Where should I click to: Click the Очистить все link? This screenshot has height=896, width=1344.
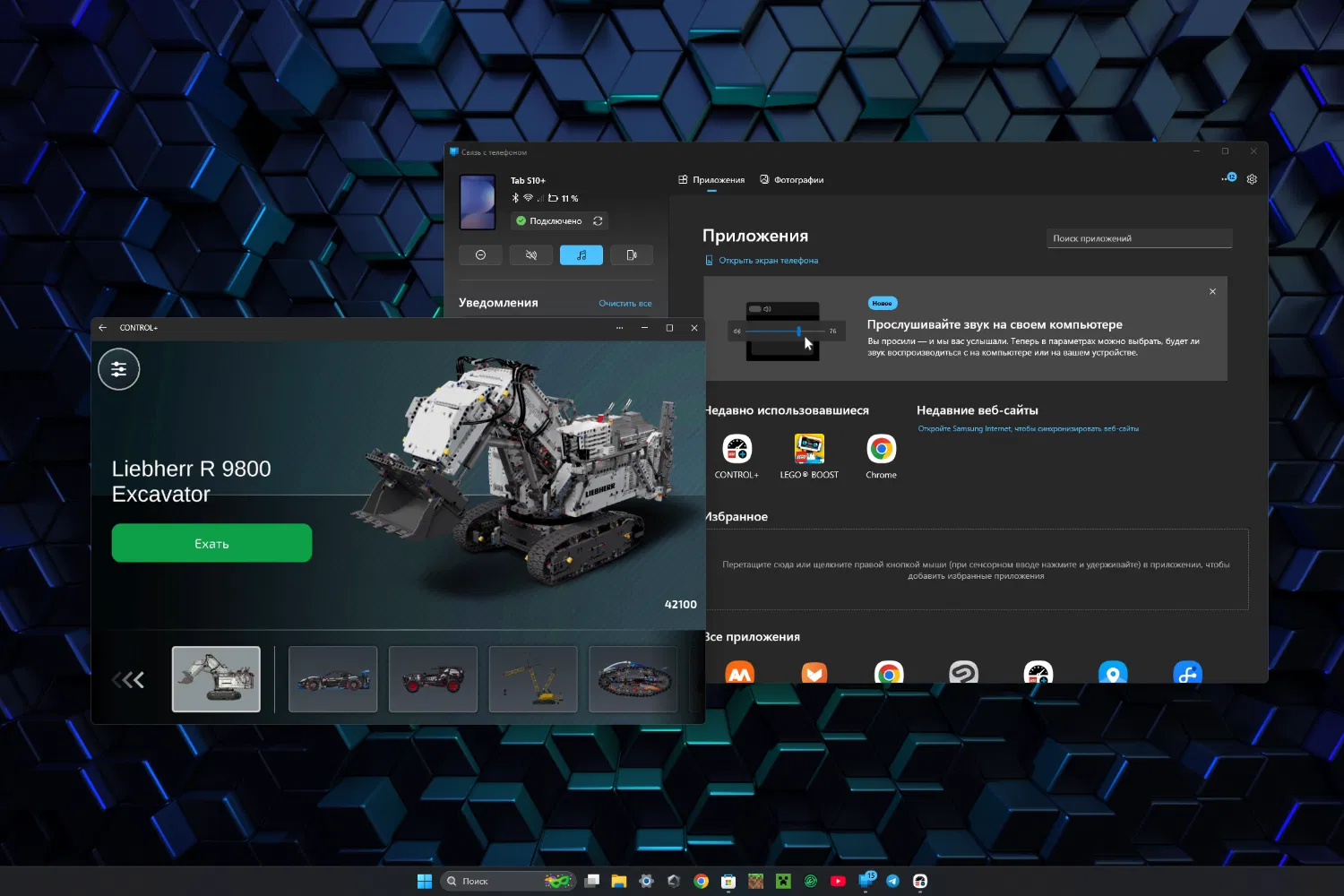point(625,304)
